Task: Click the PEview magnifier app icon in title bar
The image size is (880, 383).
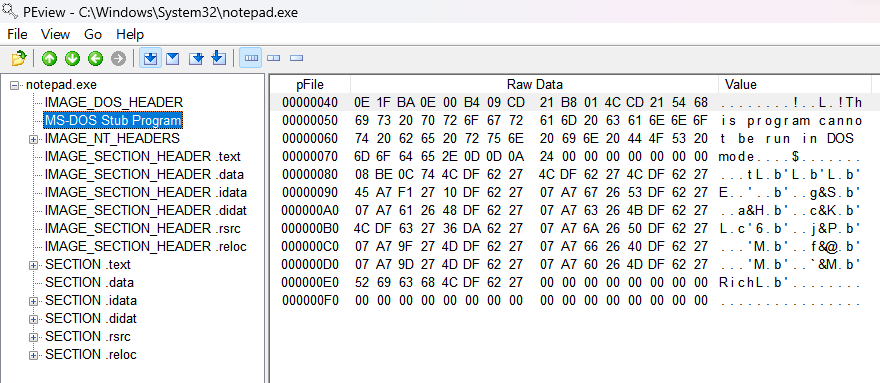Action: pyautogui.click(x=9, y=11)
